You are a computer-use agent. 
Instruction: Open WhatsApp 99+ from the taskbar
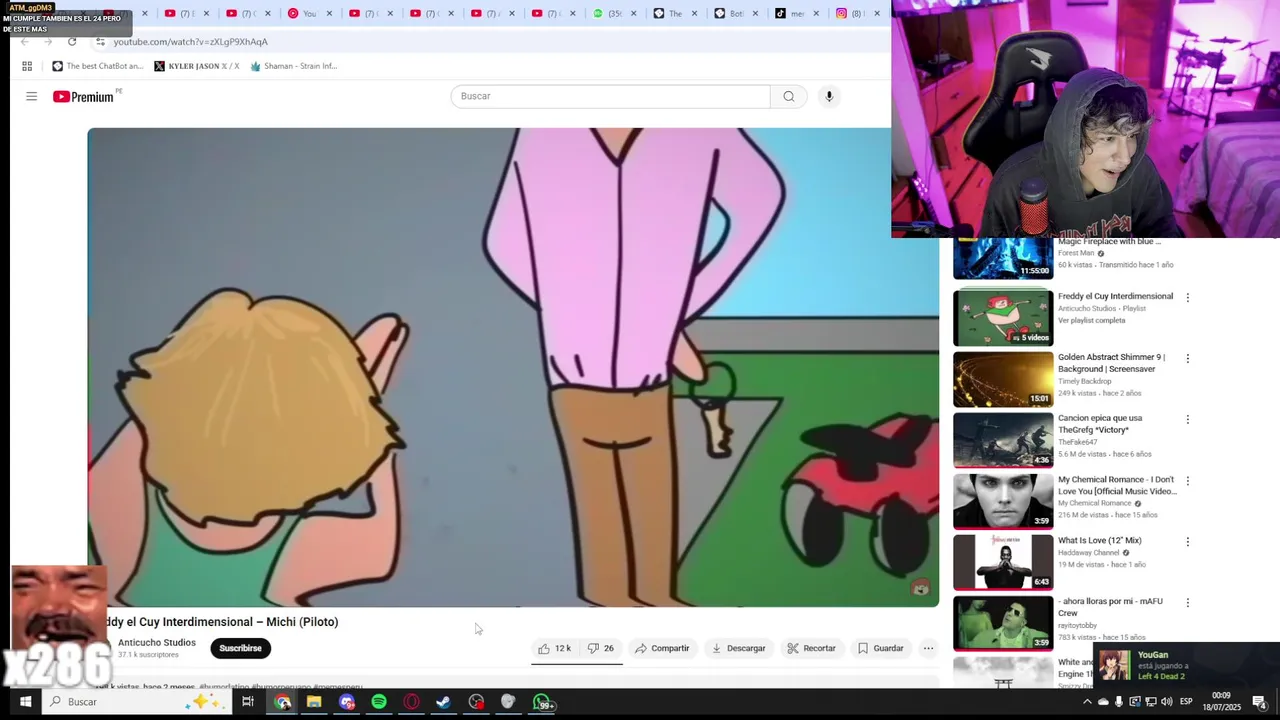(x=542, y=703)
